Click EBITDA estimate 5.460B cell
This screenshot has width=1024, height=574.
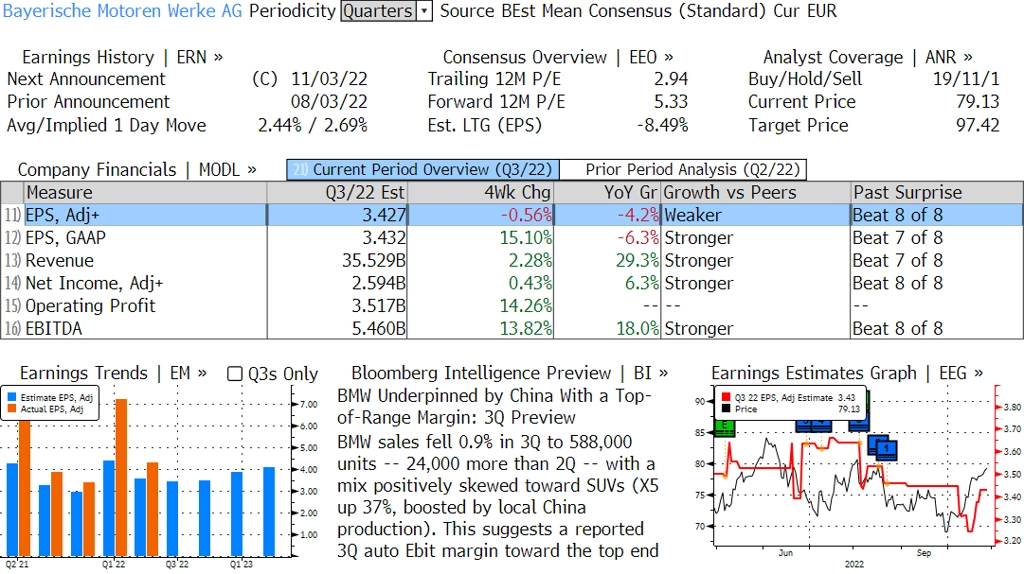(379, 328)
